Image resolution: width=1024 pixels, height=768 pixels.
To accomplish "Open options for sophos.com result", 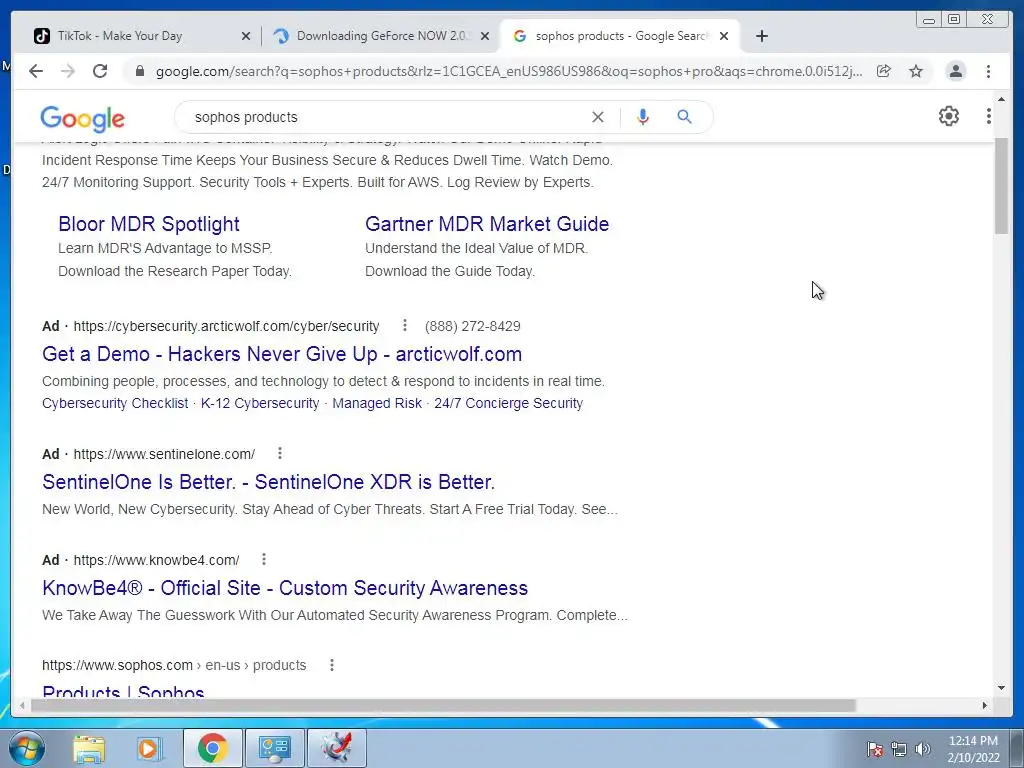I will 332,665.
